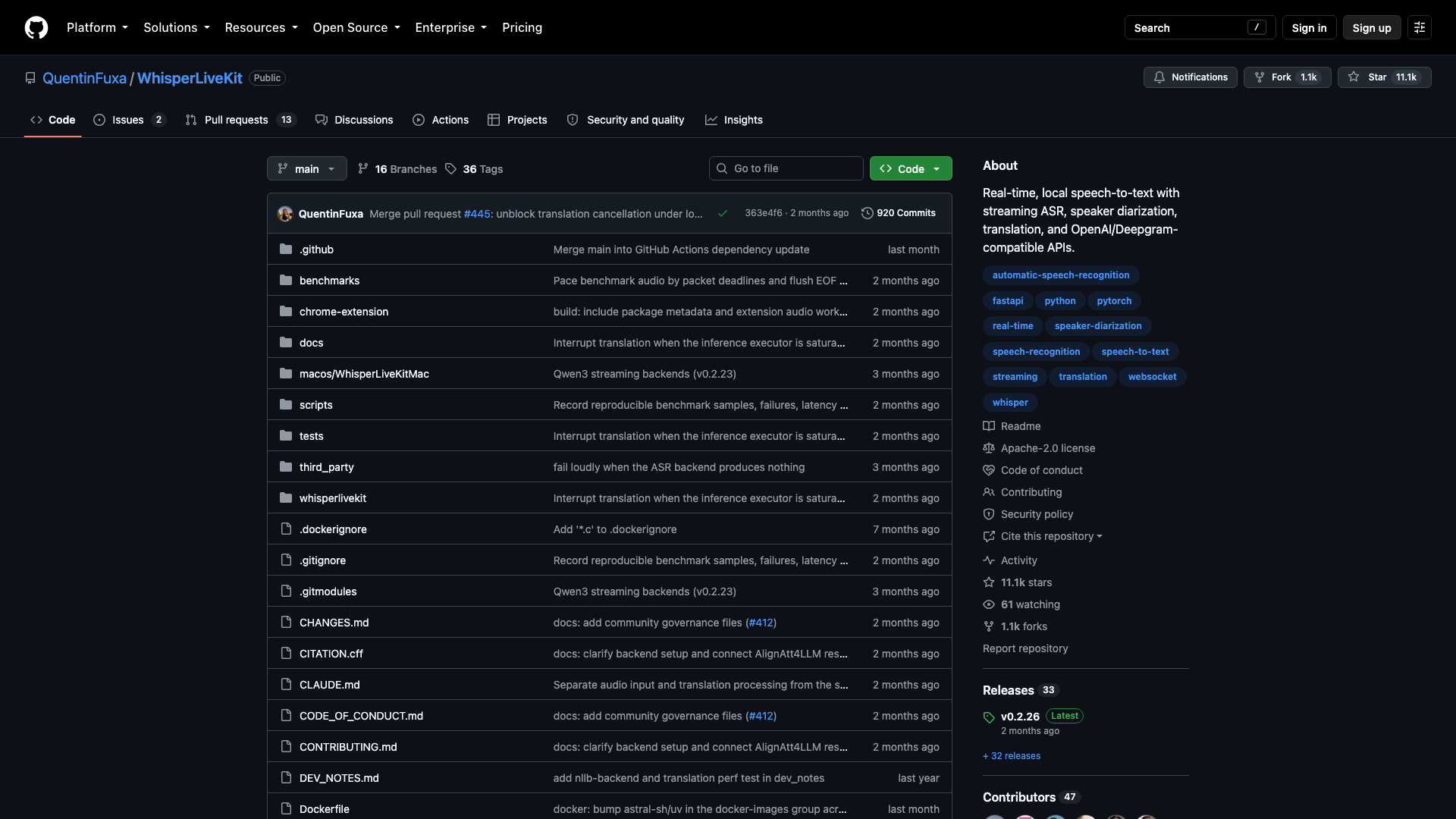
Task: Open the GitHub home logo
Action: tap(36, 27)
